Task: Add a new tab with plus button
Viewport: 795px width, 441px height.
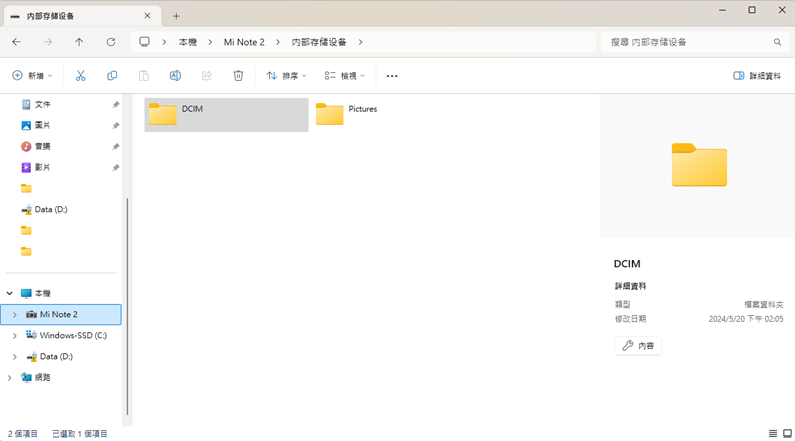Action: tap(176, 16)
